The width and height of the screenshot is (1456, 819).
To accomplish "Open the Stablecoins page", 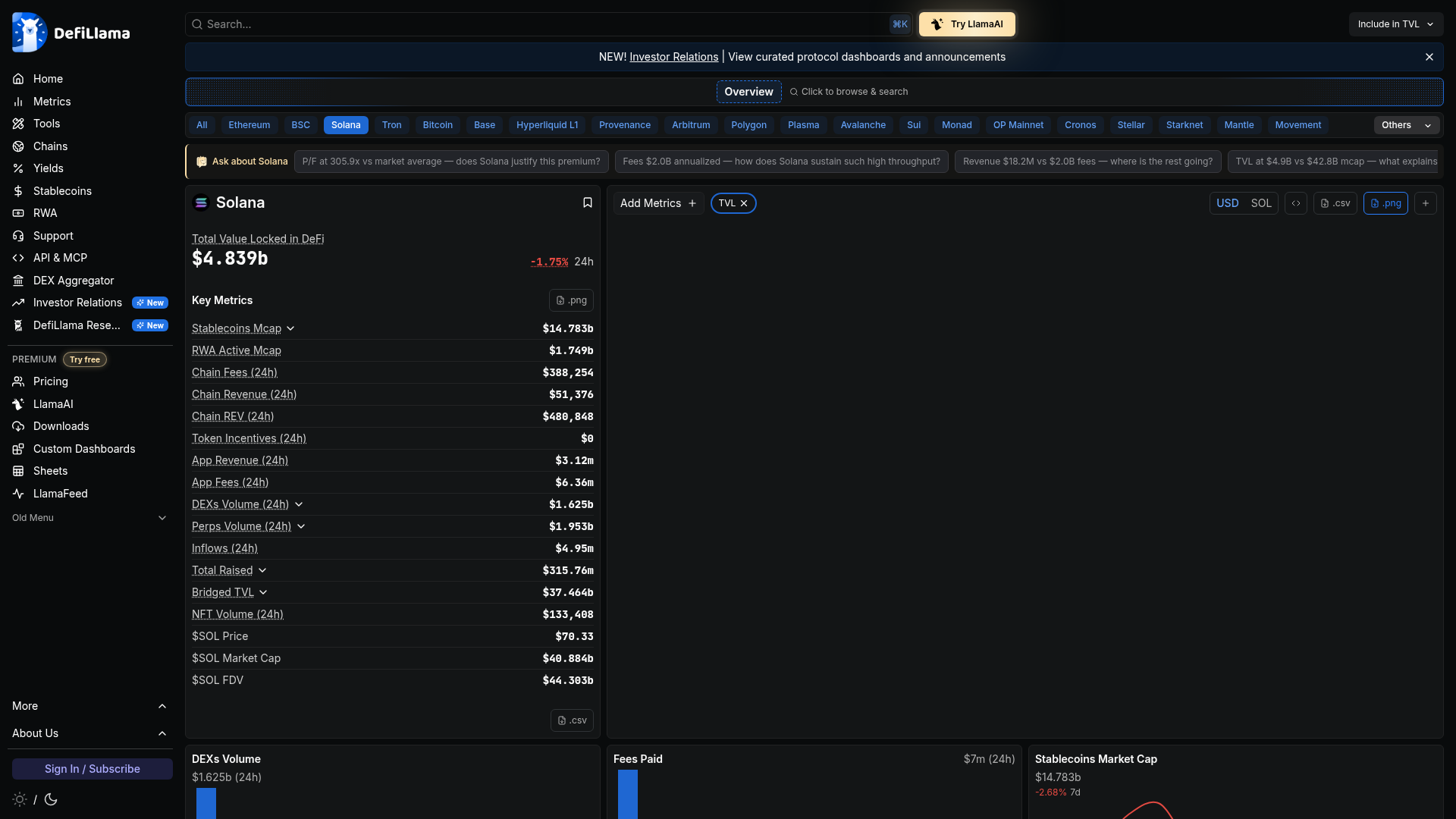I will pyautogui.click(x=62, y=191).
